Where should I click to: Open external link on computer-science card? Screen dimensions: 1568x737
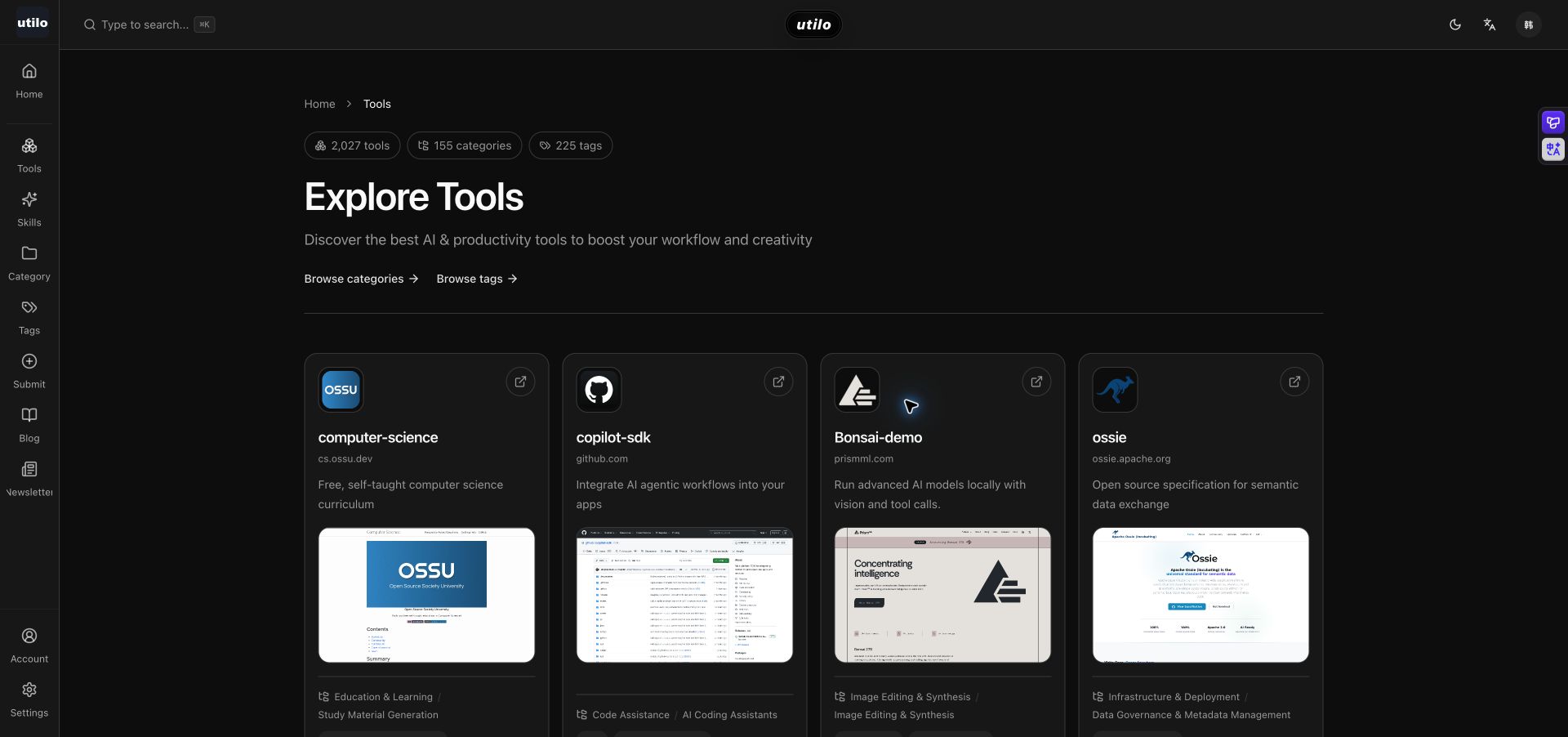(520, 382)
